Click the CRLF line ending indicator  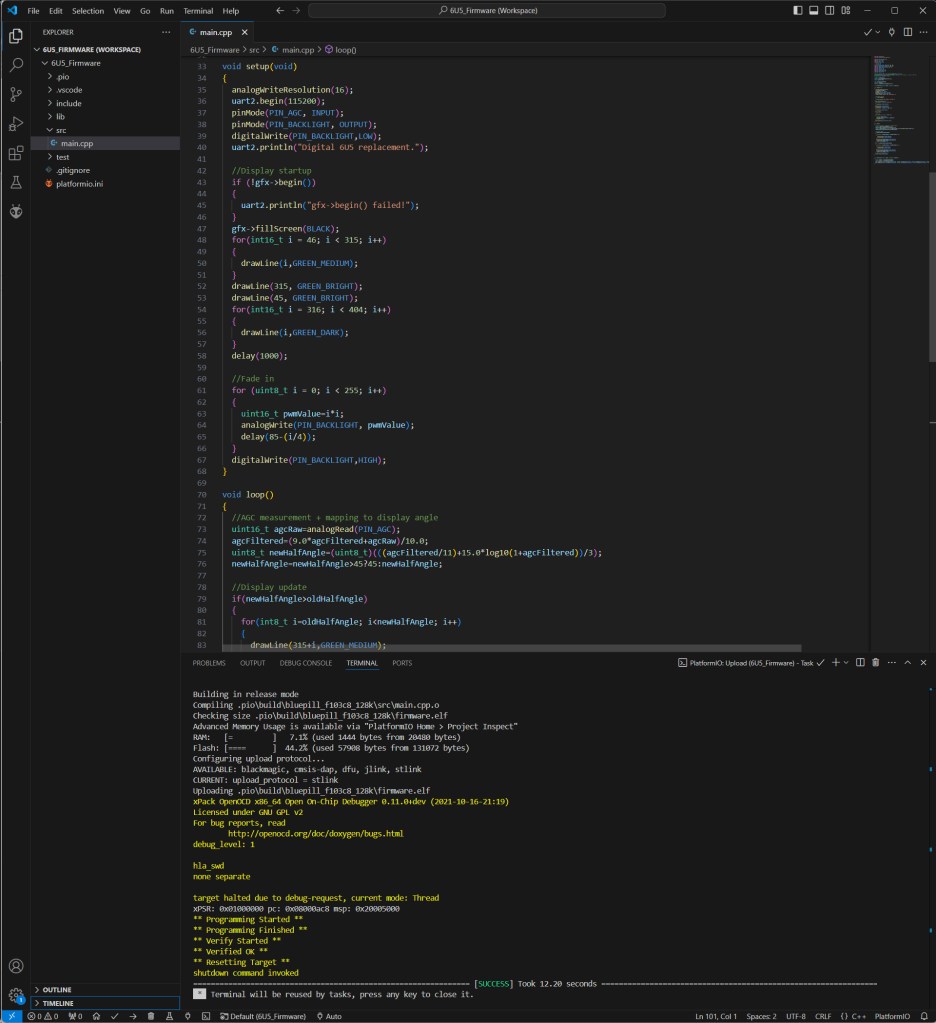pos(823,1016)
